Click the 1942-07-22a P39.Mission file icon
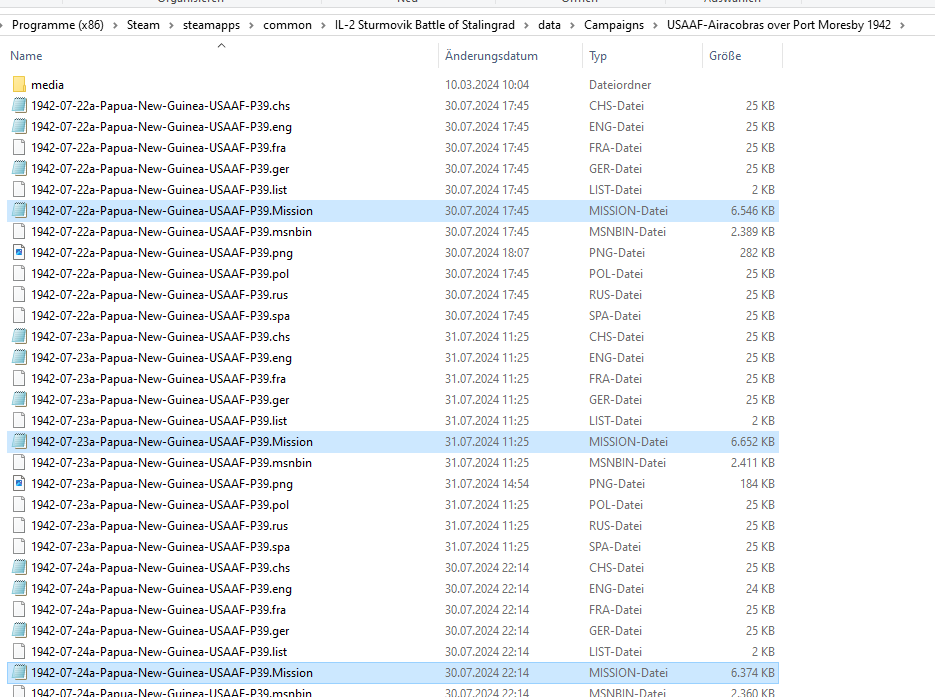 (x=19, y=211)
